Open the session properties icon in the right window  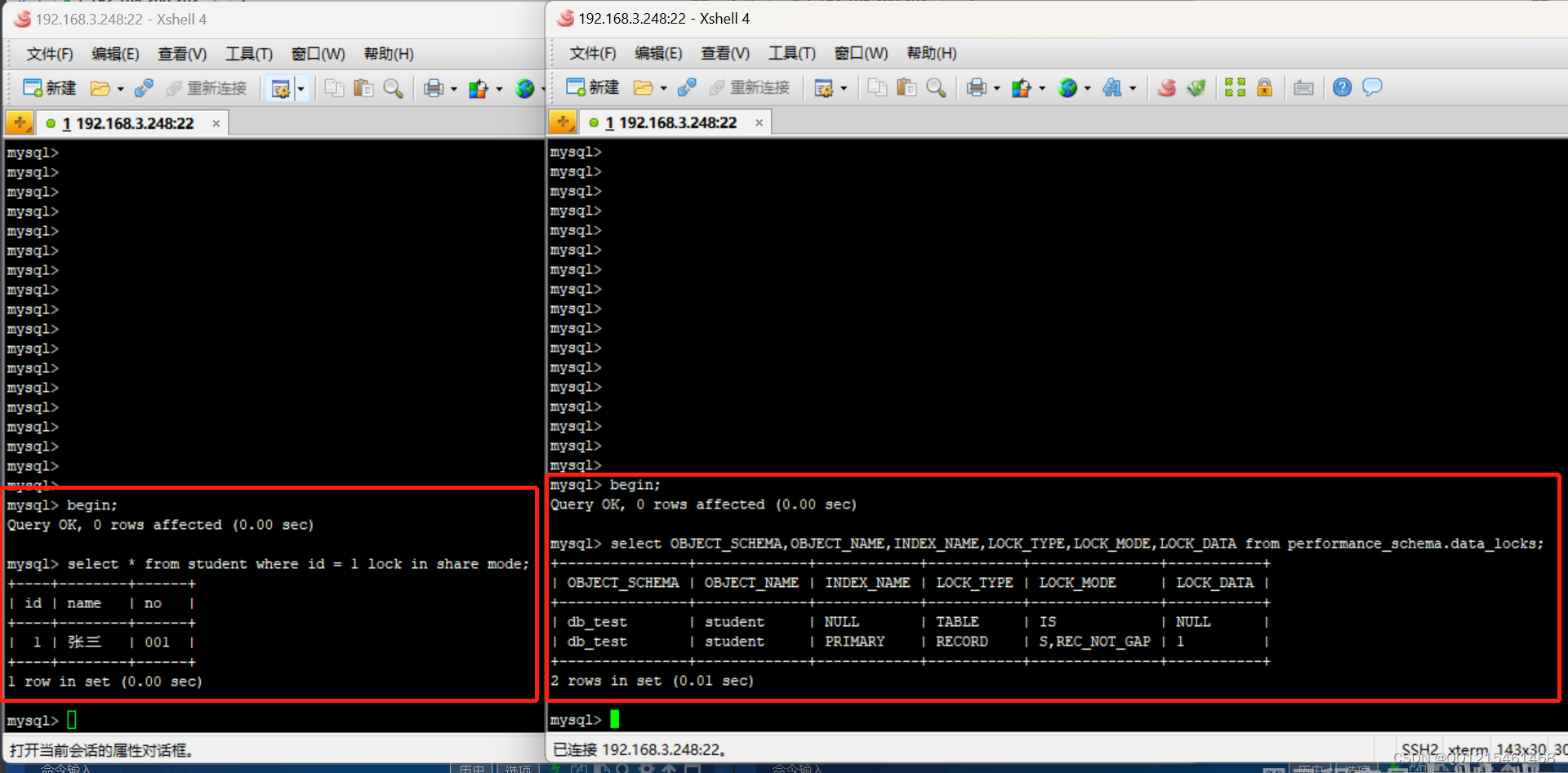824,87
